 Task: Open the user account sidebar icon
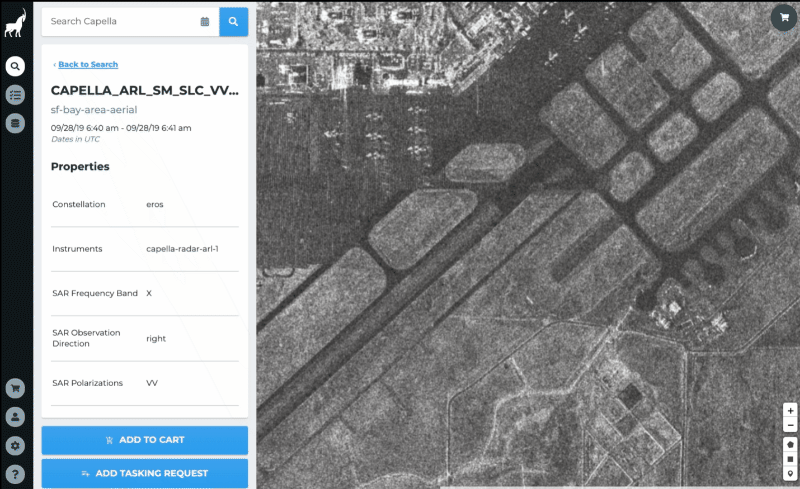15,417
